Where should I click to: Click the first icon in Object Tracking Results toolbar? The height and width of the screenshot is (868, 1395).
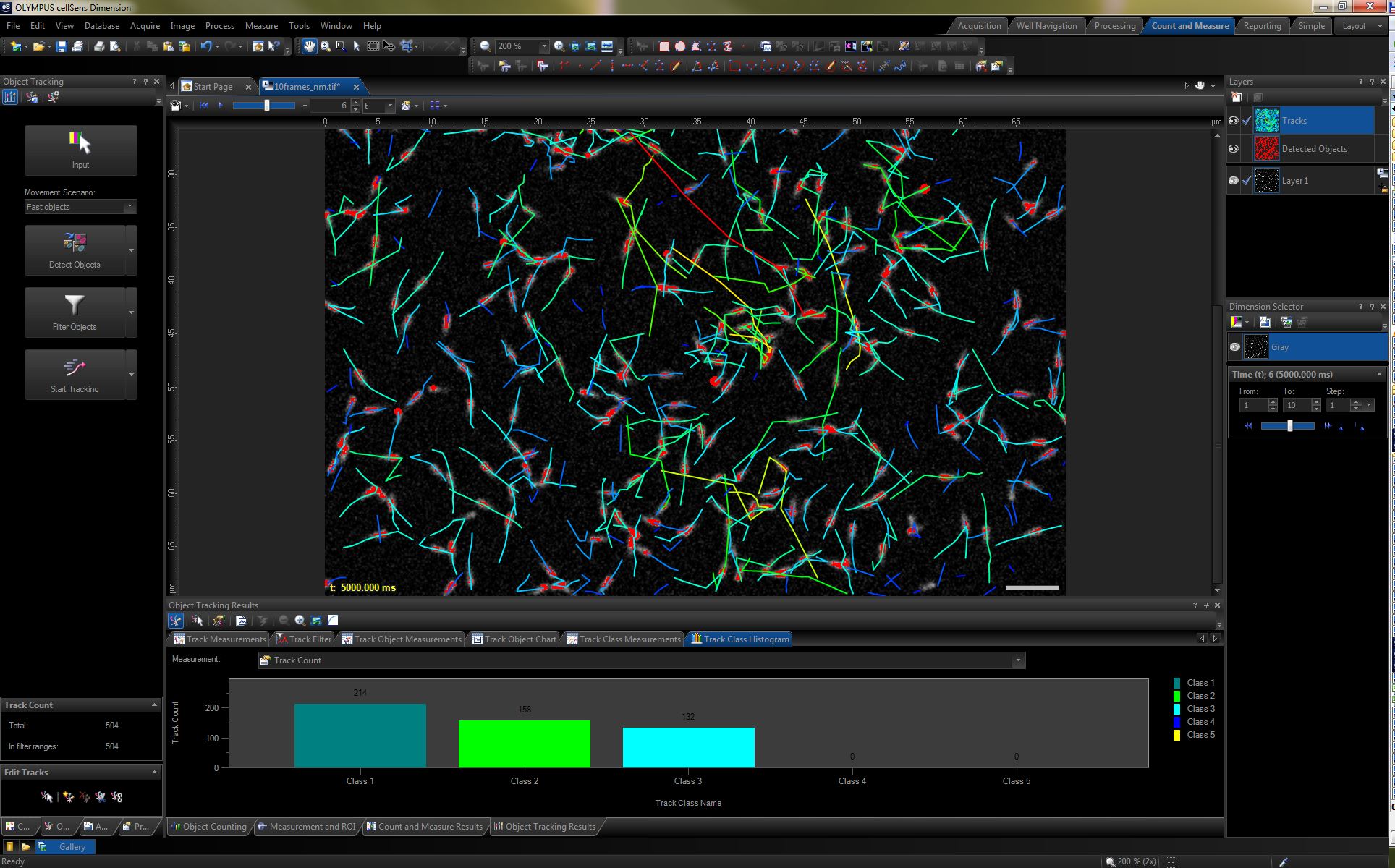pos(175,621)
